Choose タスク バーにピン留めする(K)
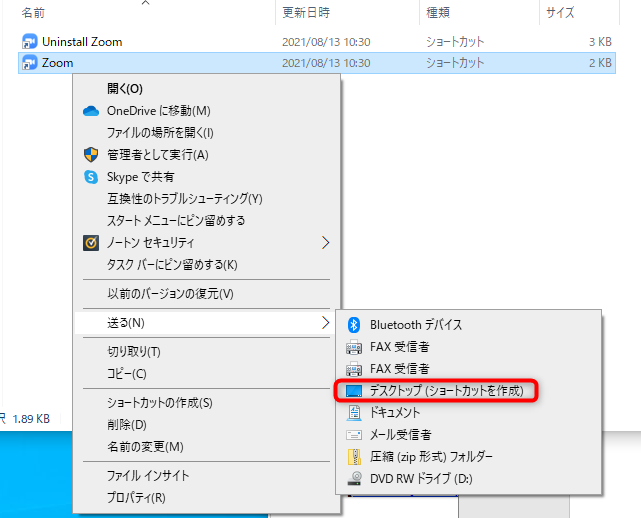 point(206,265)
